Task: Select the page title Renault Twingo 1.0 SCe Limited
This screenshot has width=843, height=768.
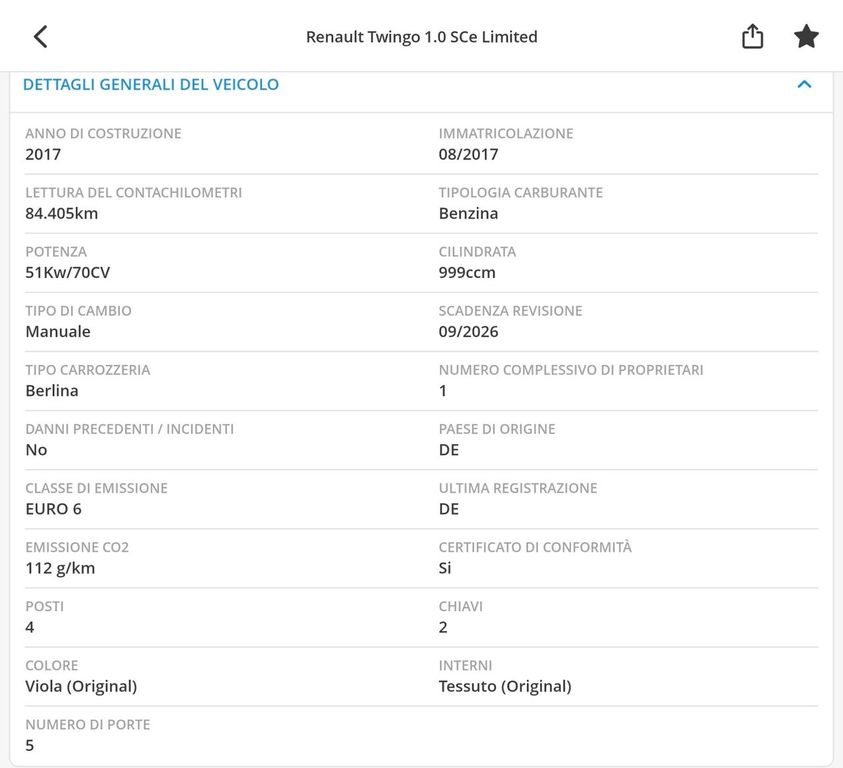Action: 422,37
